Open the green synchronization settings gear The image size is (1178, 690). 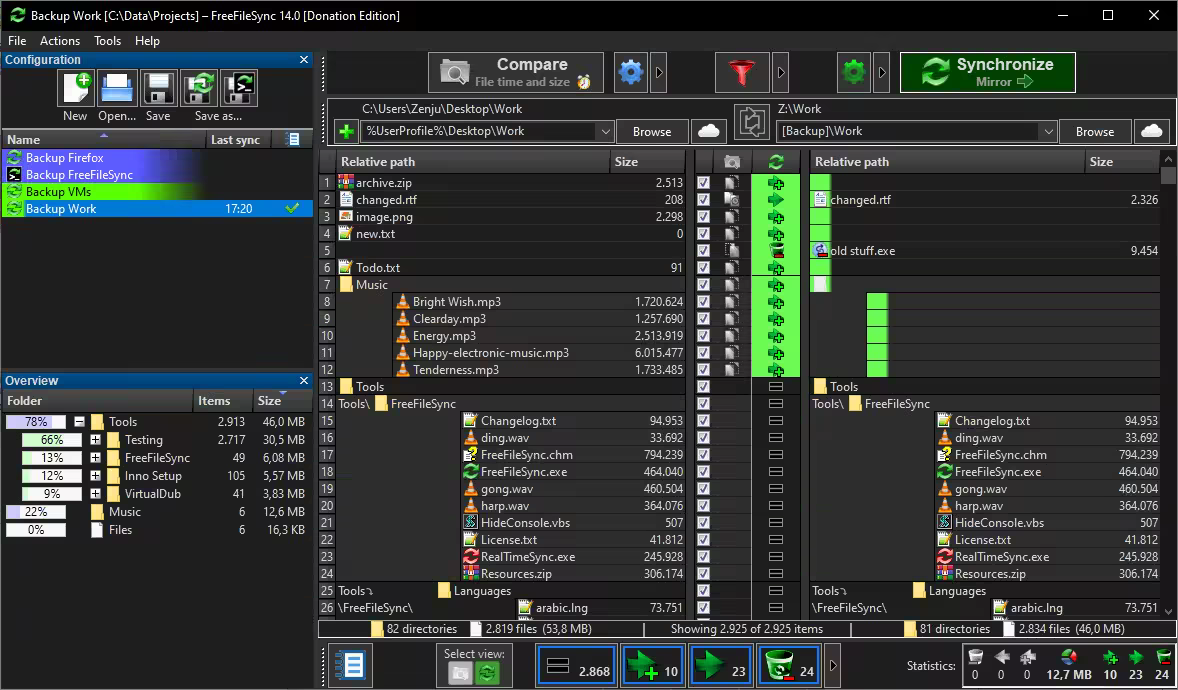pos(853,72)
